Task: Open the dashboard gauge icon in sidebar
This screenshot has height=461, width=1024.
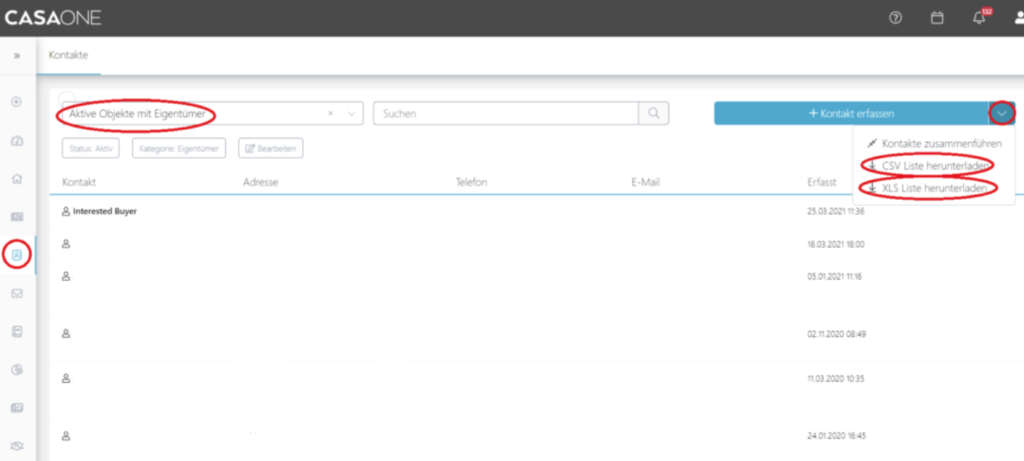Action: click(17, 141)
